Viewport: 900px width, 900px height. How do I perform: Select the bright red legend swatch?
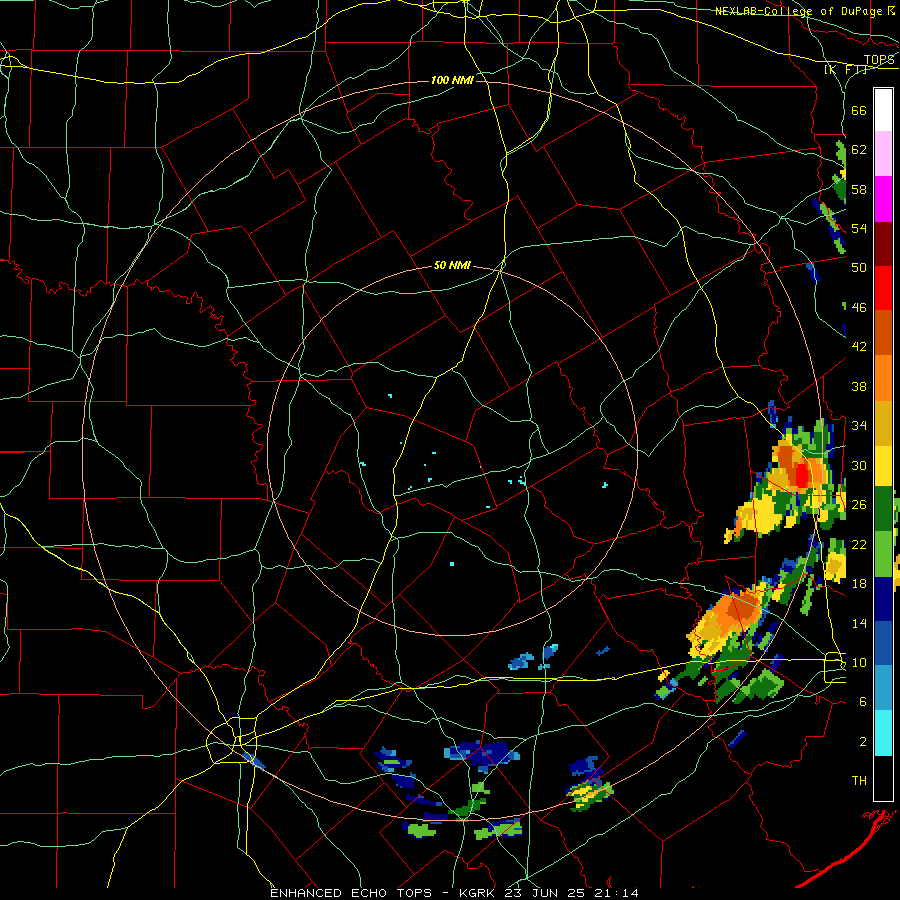(x=883, y=288)
